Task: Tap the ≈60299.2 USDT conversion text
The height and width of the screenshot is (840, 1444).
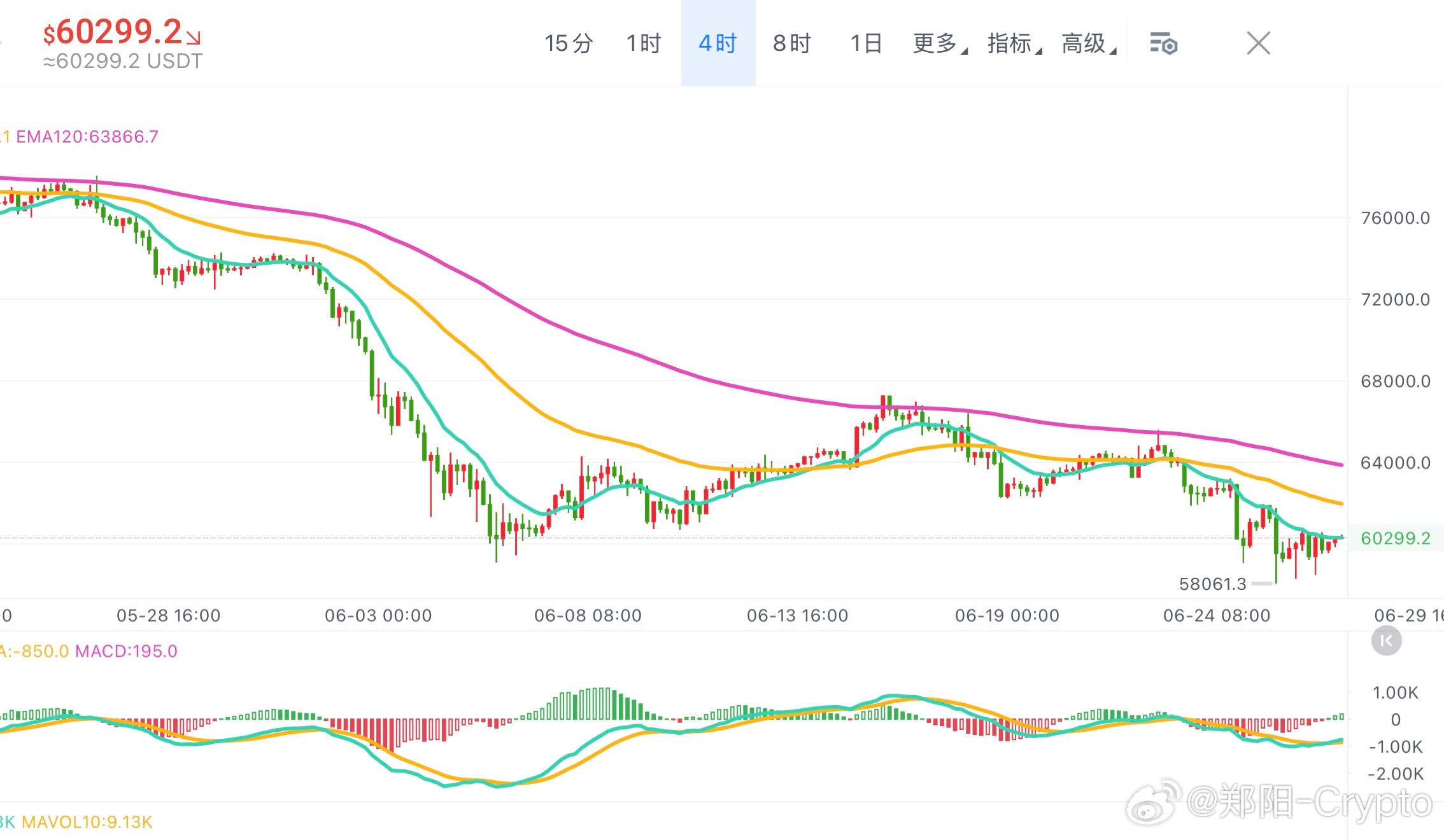Action: click(123, 61)
